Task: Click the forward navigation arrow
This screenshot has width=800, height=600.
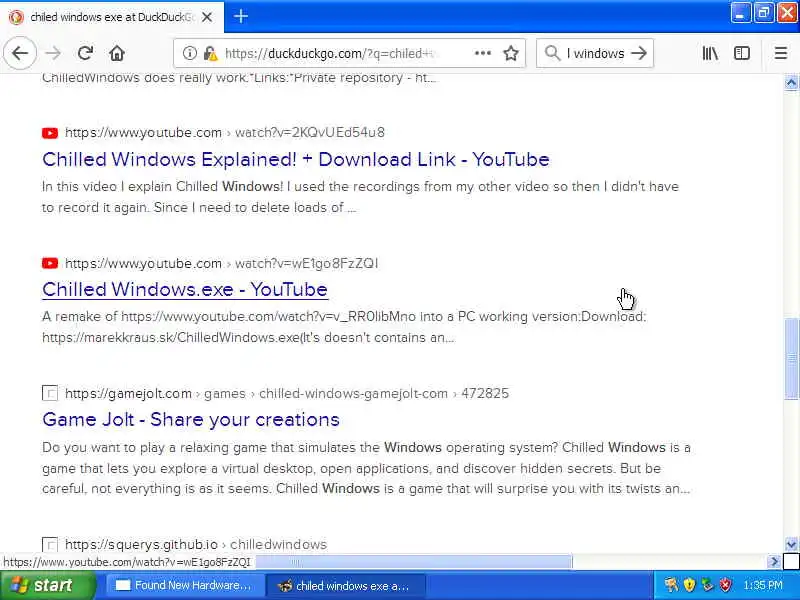Action: pyautogui.click(x=53, y=53)
